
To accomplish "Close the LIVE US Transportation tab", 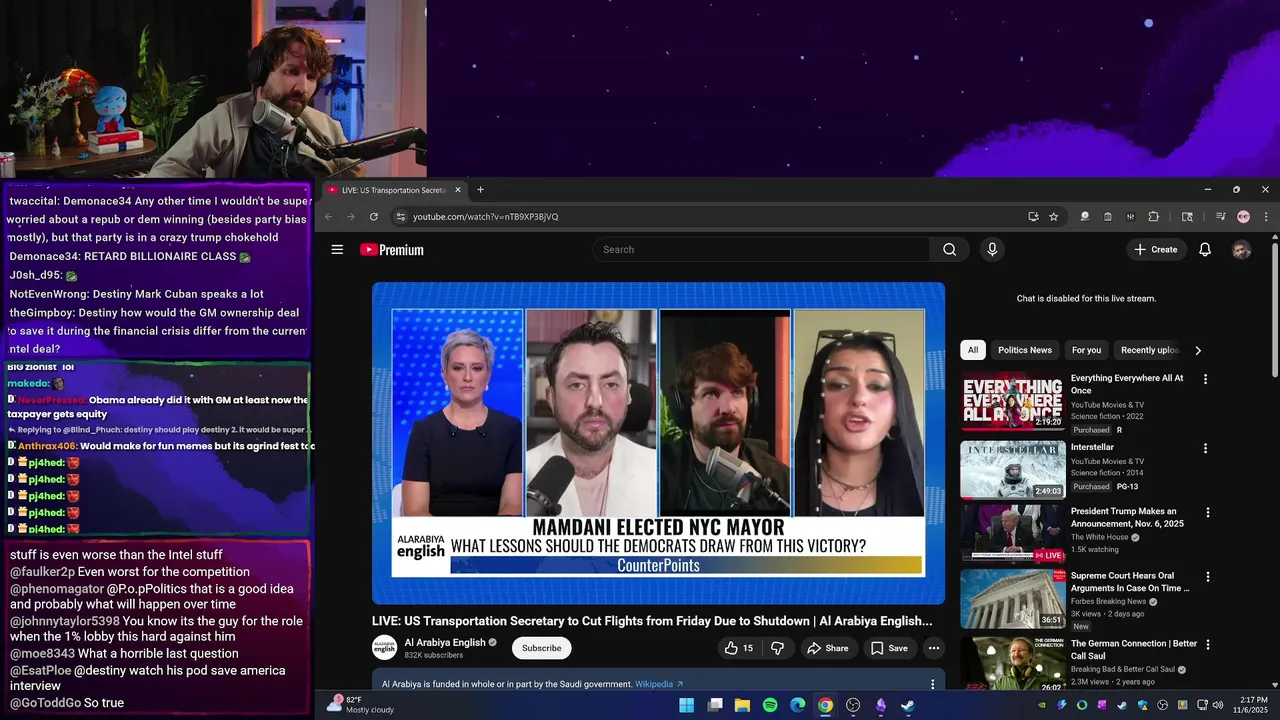I will click(x=458, y=190).
